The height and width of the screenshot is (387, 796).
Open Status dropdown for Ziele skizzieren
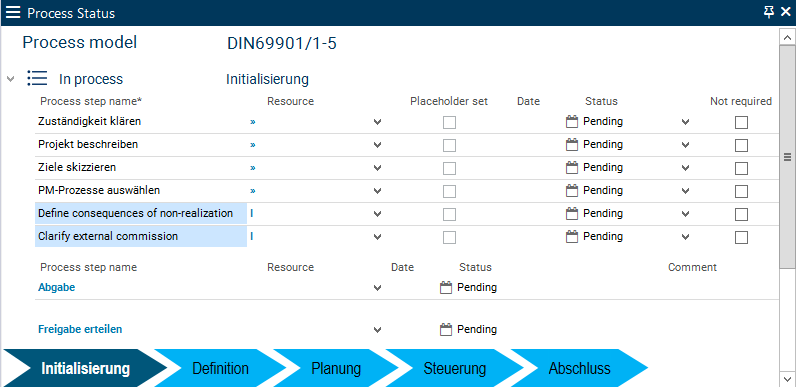pos(685,168)
